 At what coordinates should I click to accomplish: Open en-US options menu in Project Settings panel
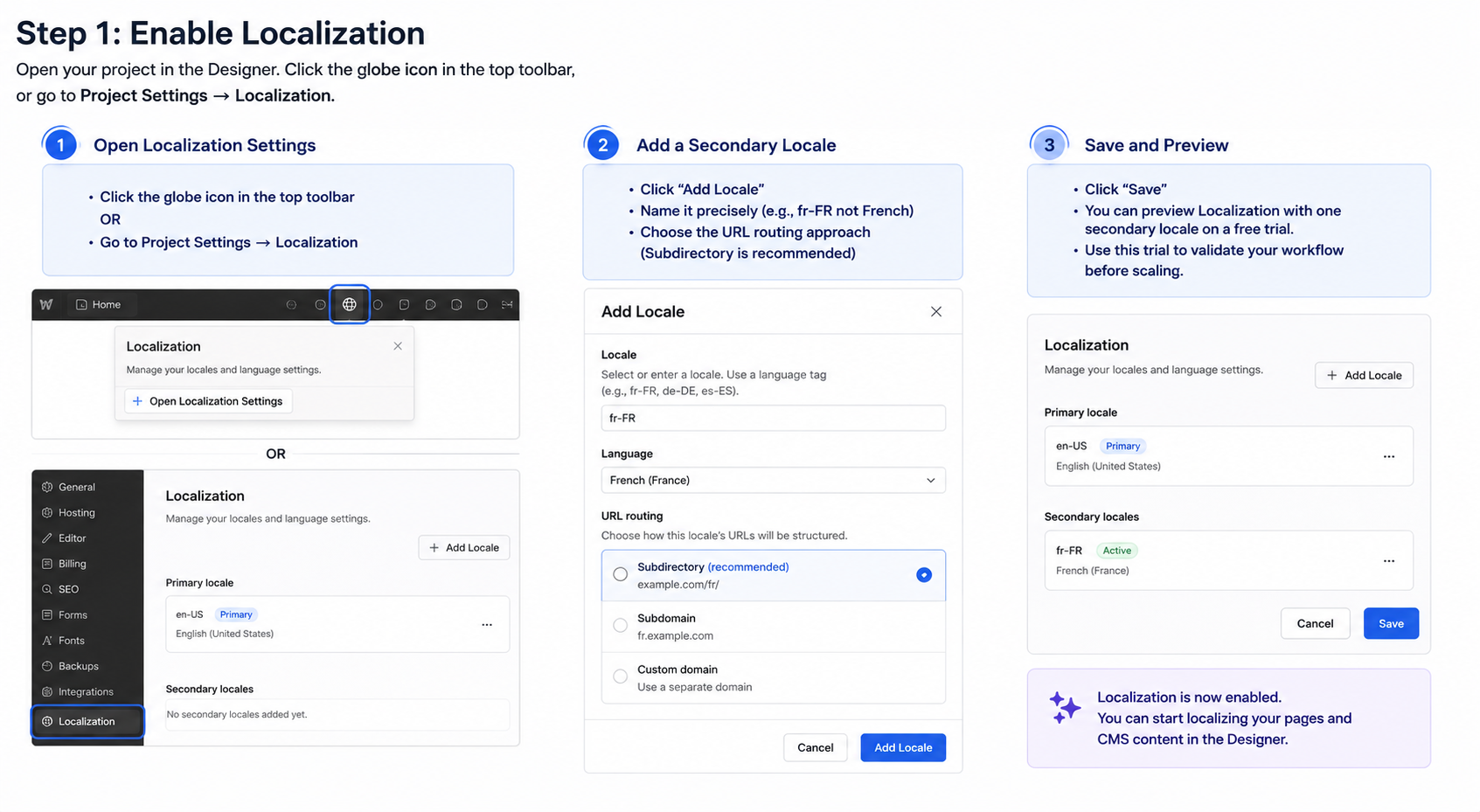pyautogui.click(x=487, y=625)
